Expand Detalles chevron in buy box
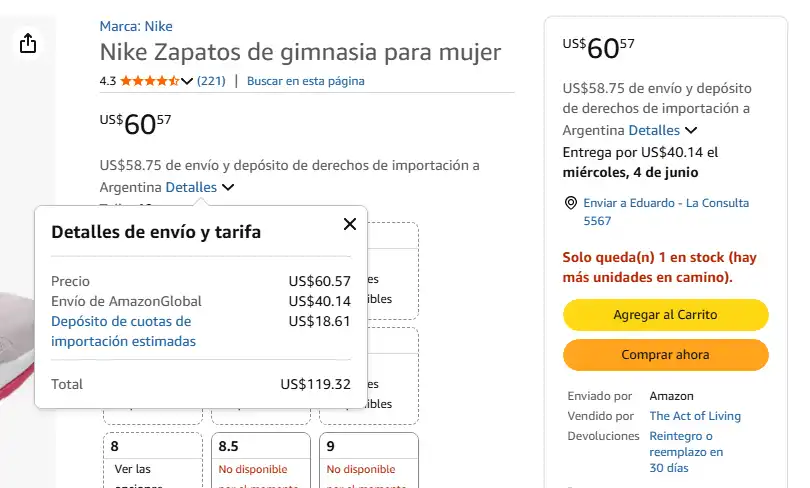The image size is (810, 488). click(691, 131)
